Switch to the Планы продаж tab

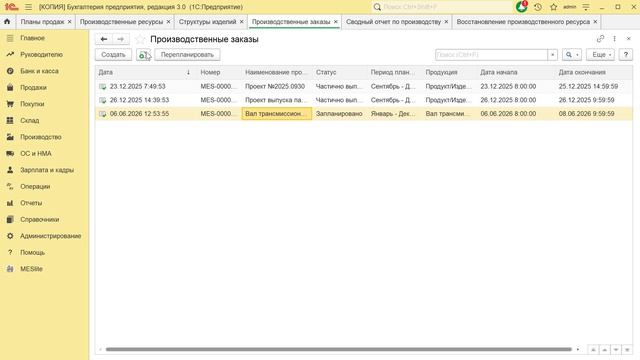coord(42,22)
